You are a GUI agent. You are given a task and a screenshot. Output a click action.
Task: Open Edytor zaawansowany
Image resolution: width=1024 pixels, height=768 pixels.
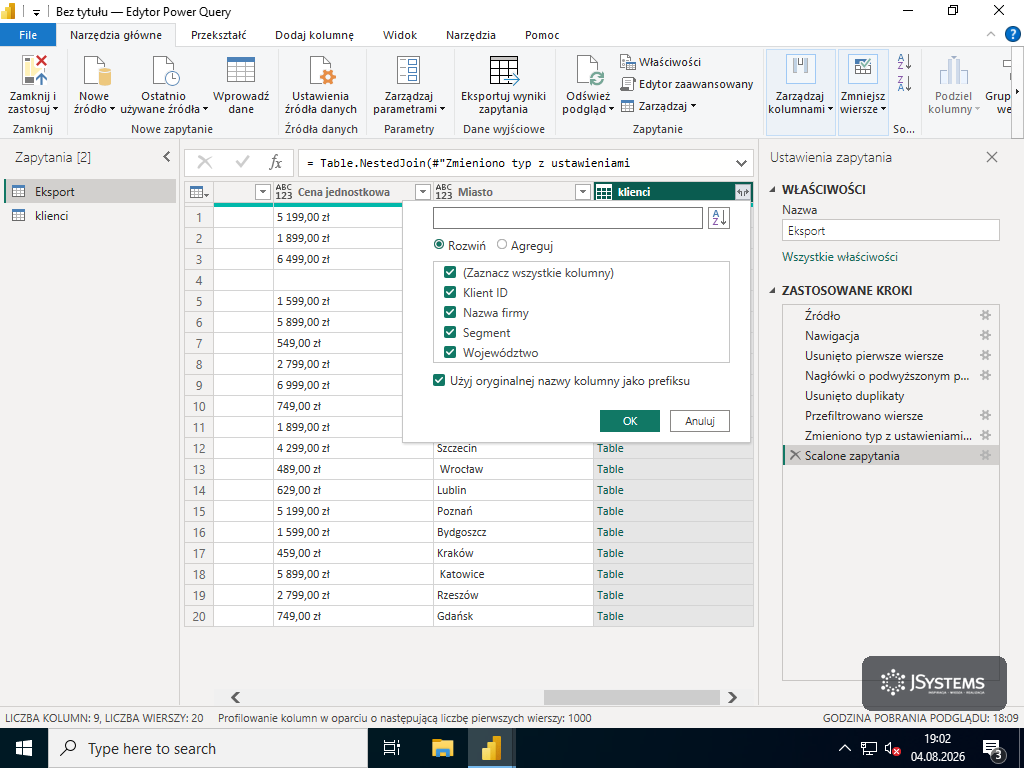click(x=686, y=84)
